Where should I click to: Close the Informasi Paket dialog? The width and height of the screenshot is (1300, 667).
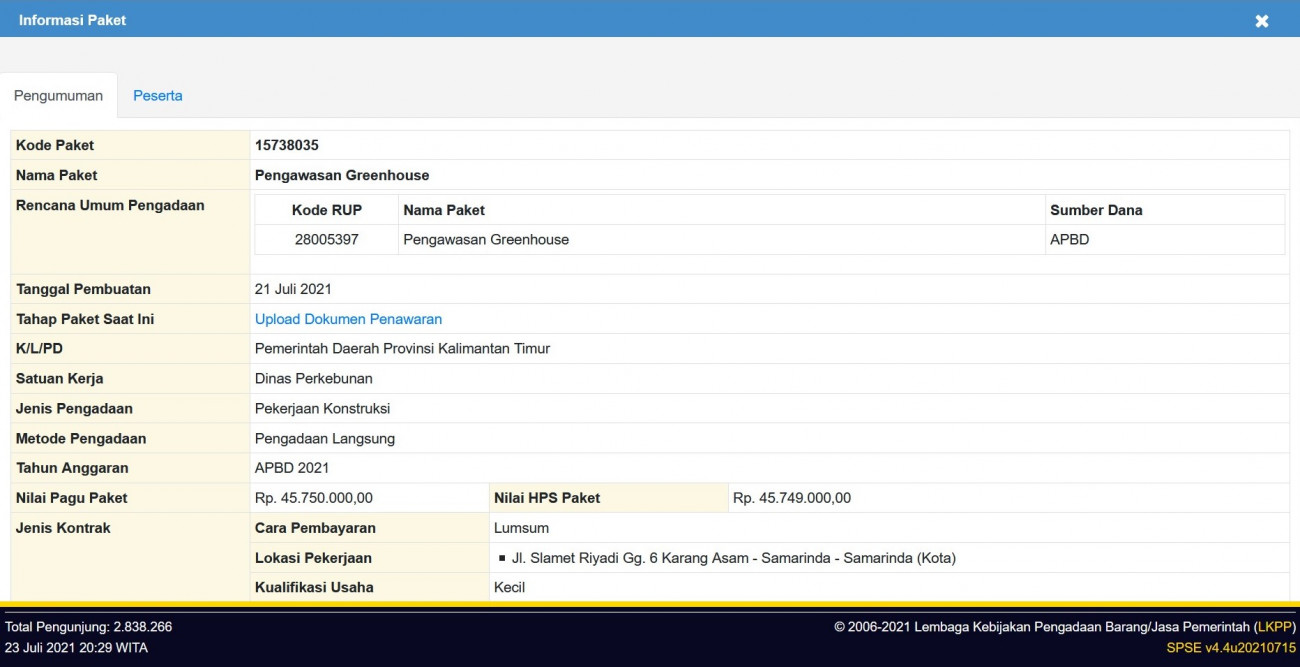click(x=1262, y=21)
